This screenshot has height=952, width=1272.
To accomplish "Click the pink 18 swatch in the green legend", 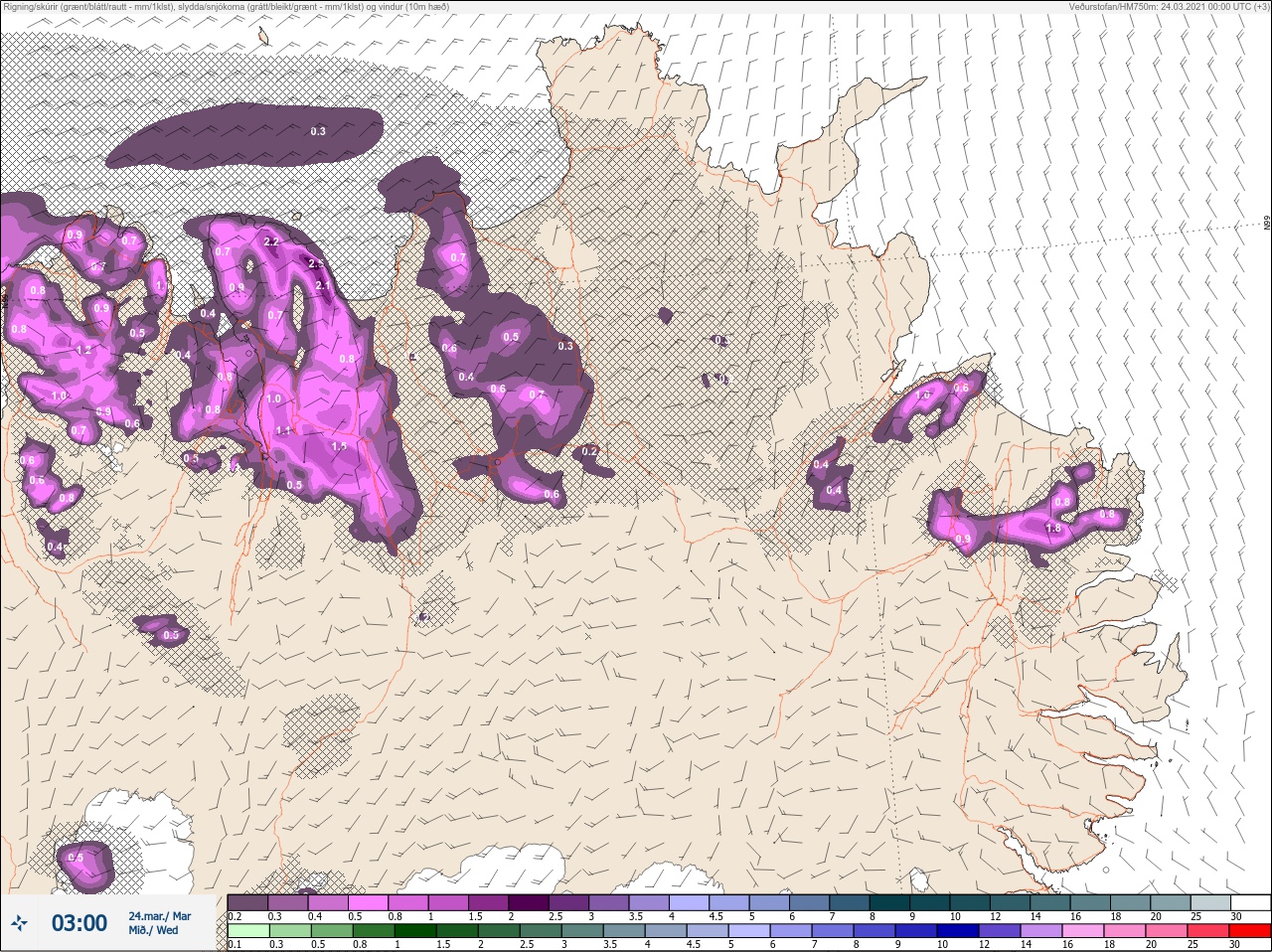I will pyautogui.click(x=1126, y=931).
